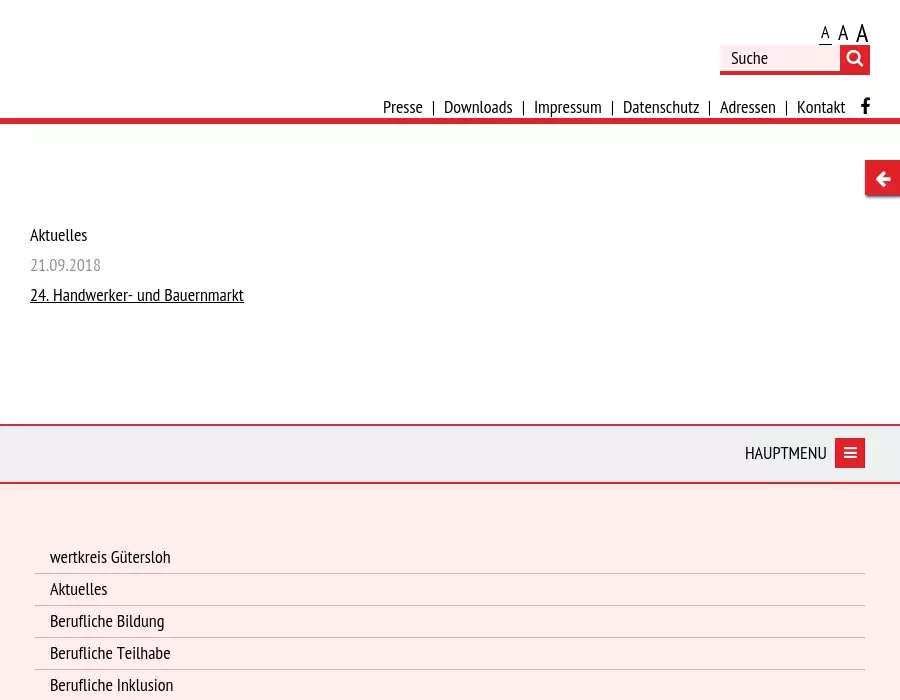Open the 24. Handwerker- und Bauernmarkt article

coord(137,295)
